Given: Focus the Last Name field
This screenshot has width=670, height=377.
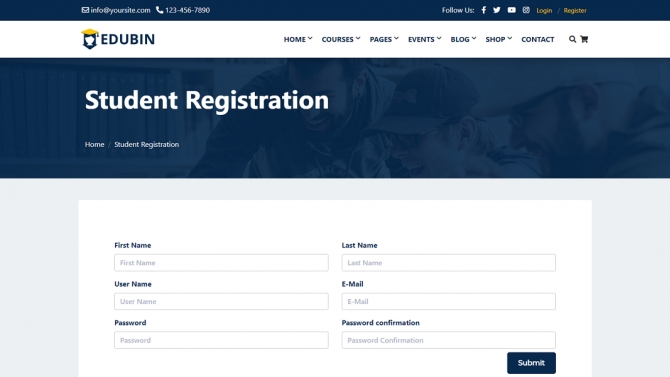Looking at the screenshot, I should tap(449, 263).
